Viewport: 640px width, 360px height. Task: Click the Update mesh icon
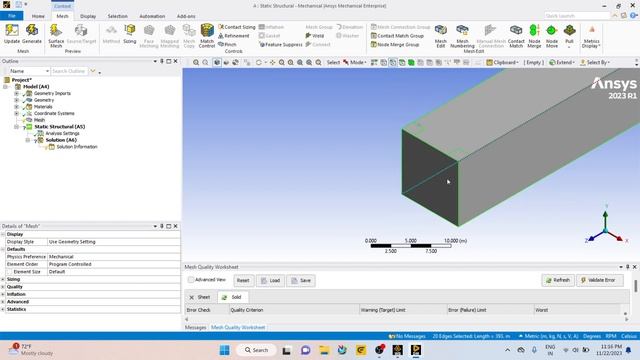click(12, 33)
